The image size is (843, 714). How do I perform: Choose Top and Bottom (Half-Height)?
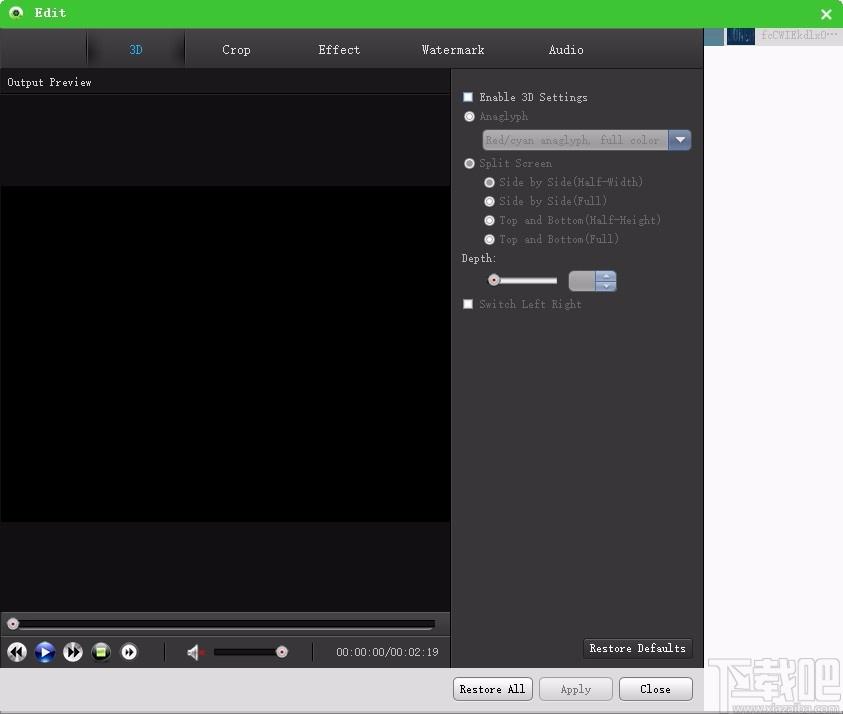[x=489, y=220]
